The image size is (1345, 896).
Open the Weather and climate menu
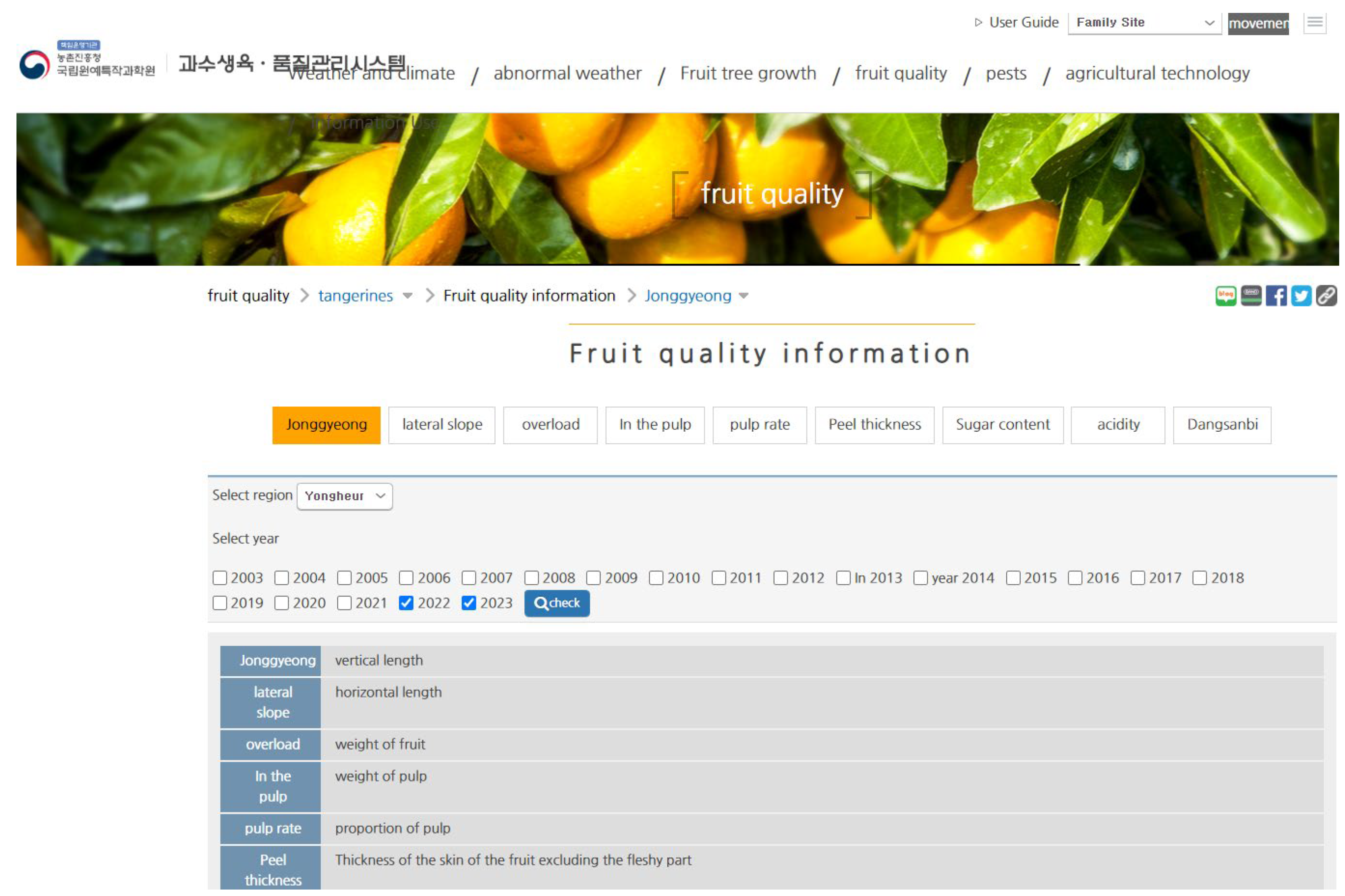(372, 73)
